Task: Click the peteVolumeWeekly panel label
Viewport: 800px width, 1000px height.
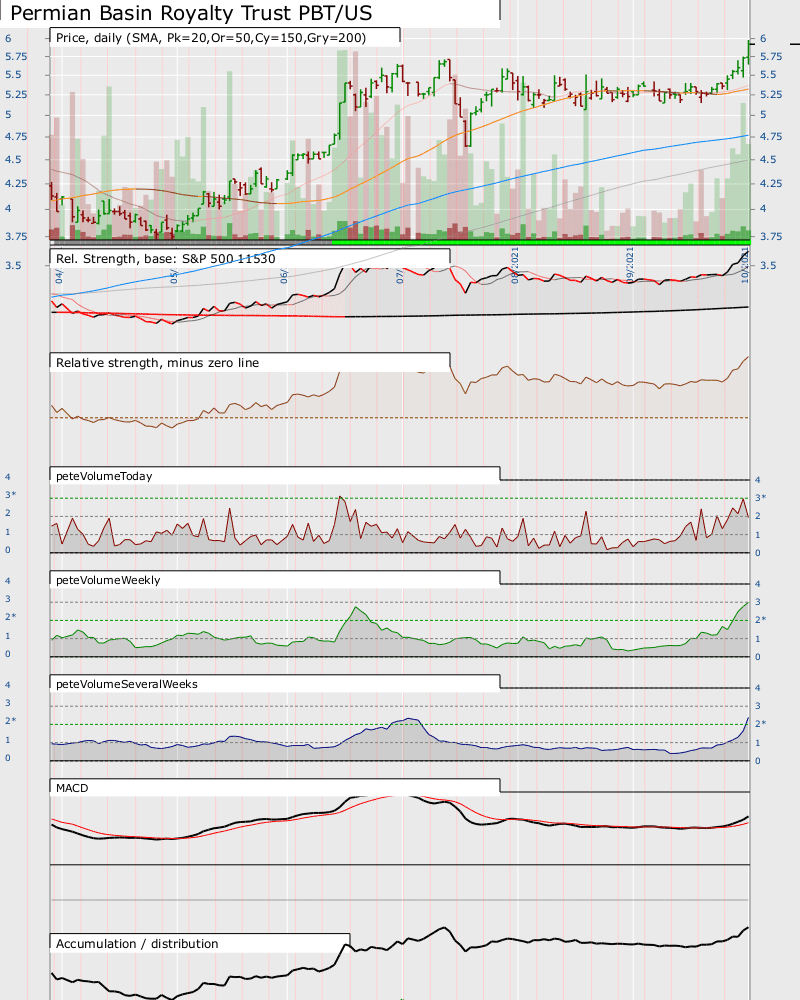Action: tap(108, 580)
